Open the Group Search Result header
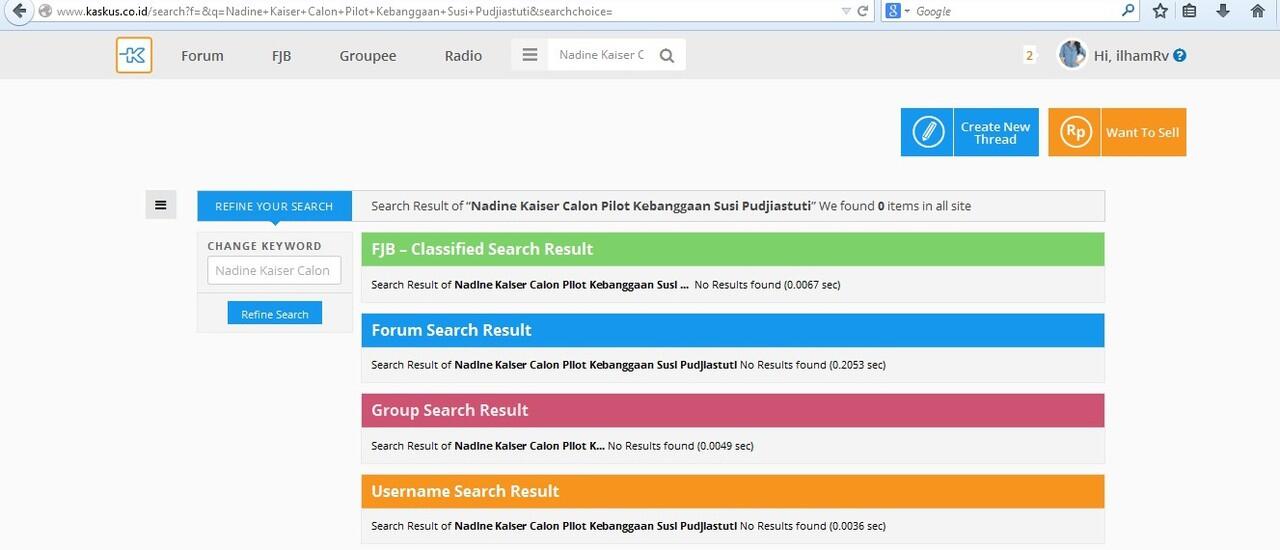Screen dimensions: 1280x550 [x=733, y=410]
